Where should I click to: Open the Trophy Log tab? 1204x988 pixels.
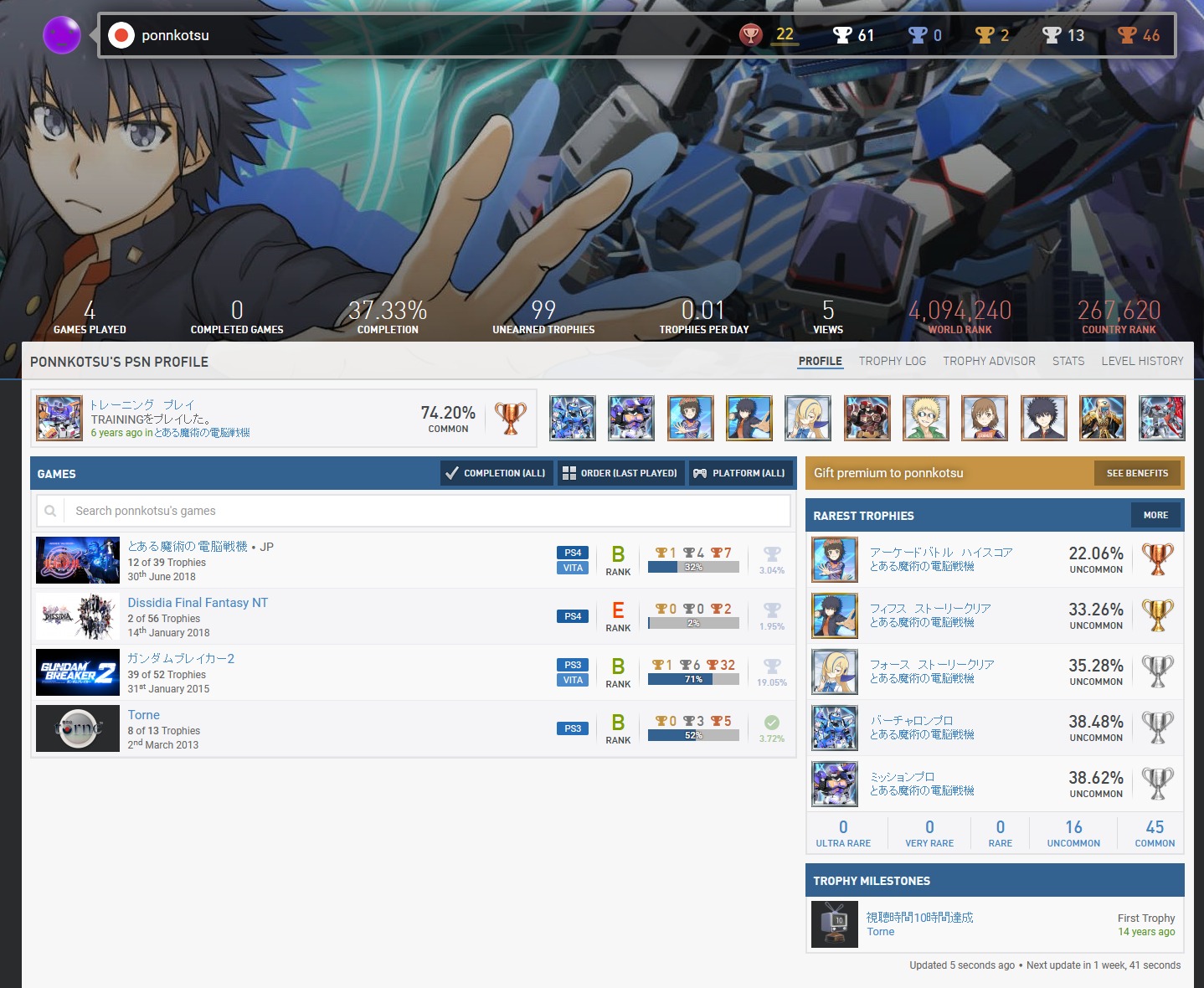click(x=893, y=362)
